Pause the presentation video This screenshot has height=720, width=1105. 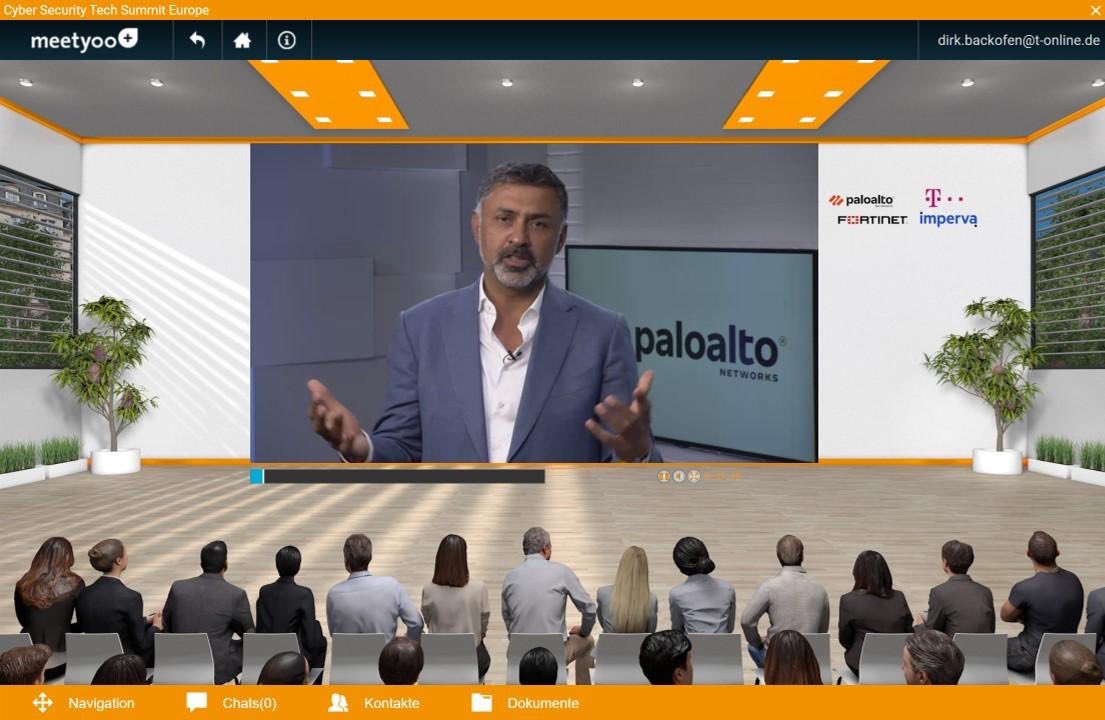[x=663, y=476]
